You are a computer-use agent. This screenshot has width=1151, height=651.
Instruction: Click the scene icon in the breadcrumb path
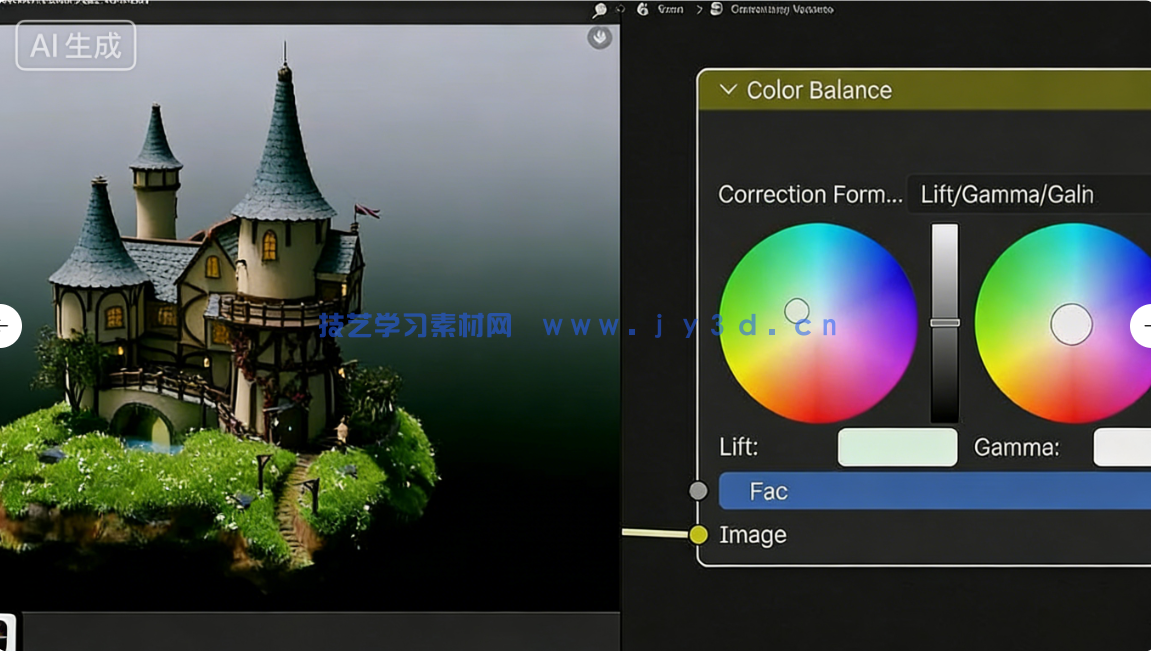[x=644, y=9]
